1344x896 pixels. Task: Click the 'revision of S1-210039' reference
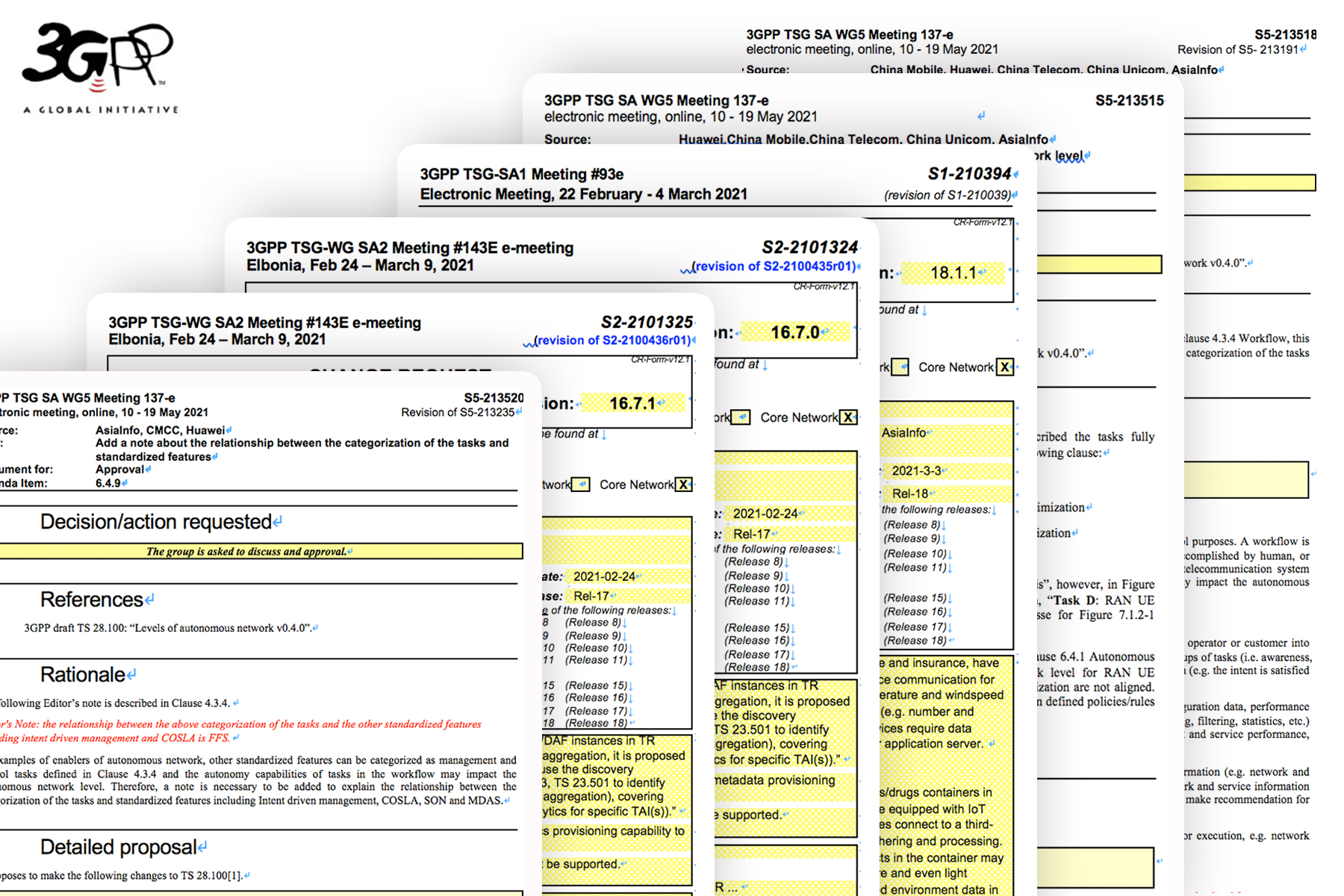point(948,195)
